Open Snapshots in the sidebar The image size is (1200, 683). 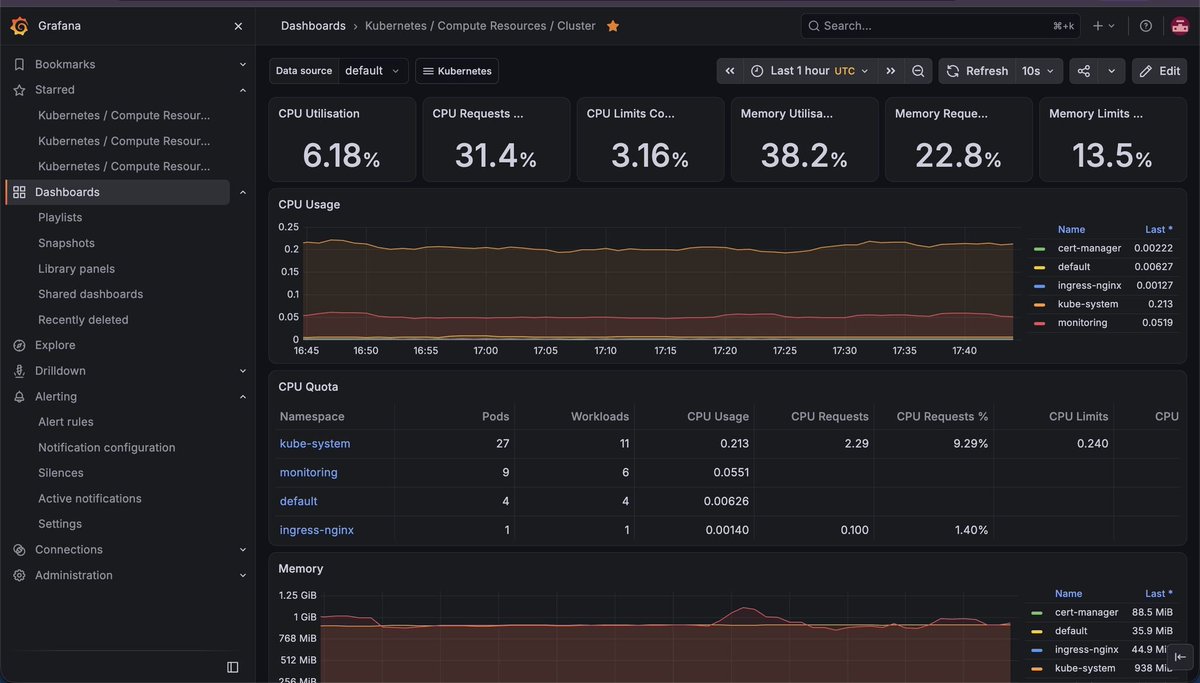tap(66, 243)
